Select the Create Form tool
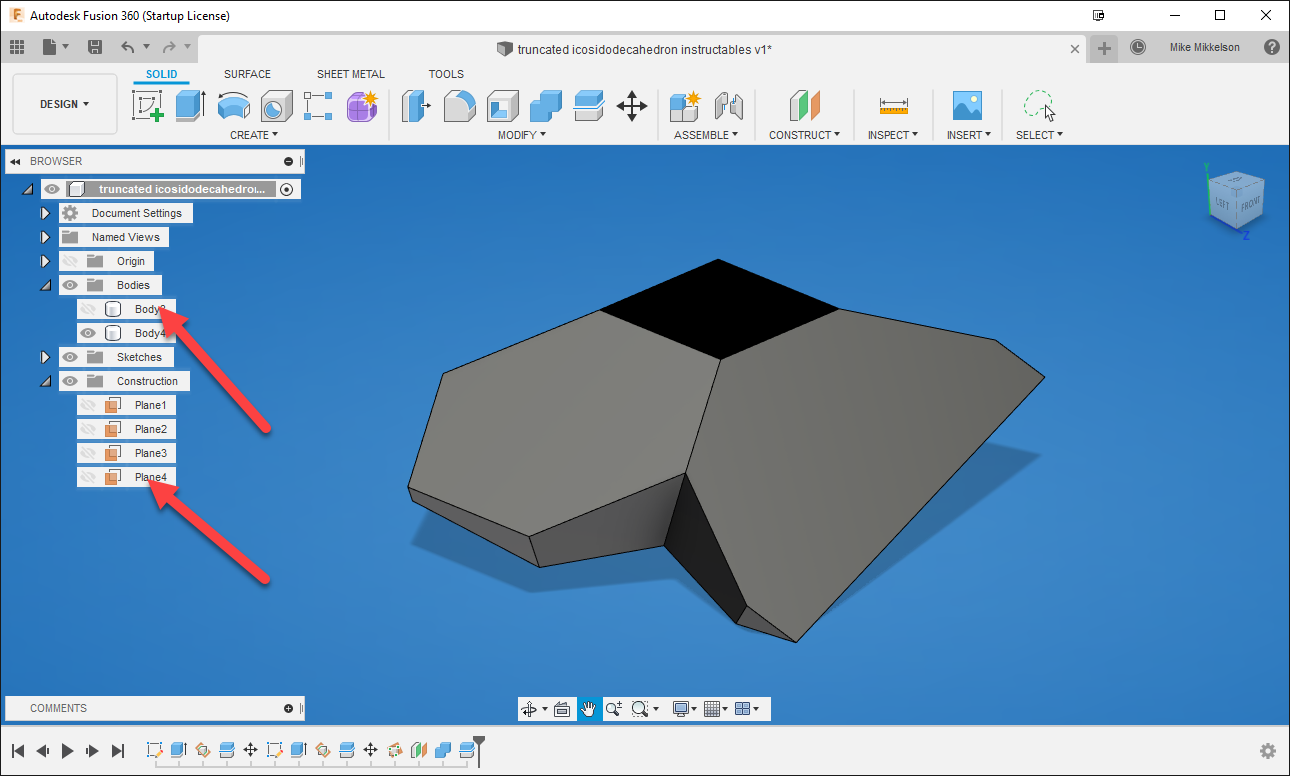The height and width of the screenshot is (776, 1290). [x=362, y=105]
